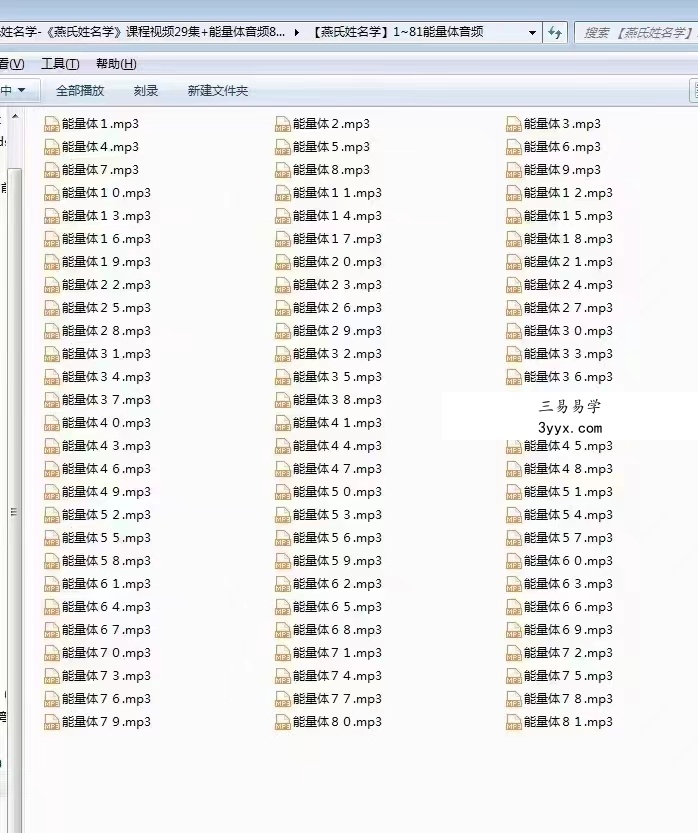This screenshot has width=698, height=833.
Task: Select the MP3 icon of 能量体3.mp3
Action: [x=514, y=124]
